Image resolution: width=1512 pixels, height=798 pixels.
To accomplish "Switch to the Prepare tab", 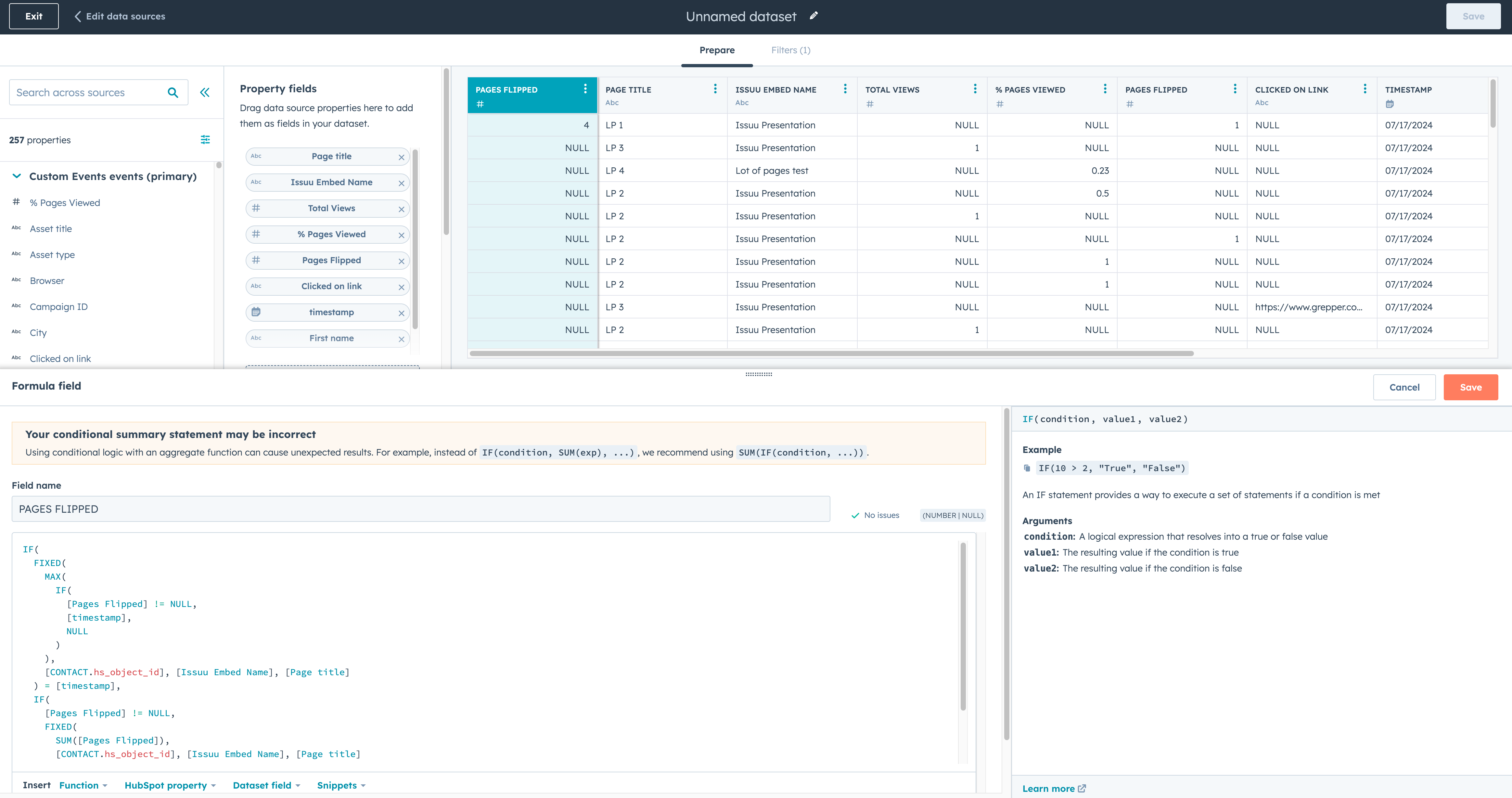I will pyautogui.click(x=717, y=50).
